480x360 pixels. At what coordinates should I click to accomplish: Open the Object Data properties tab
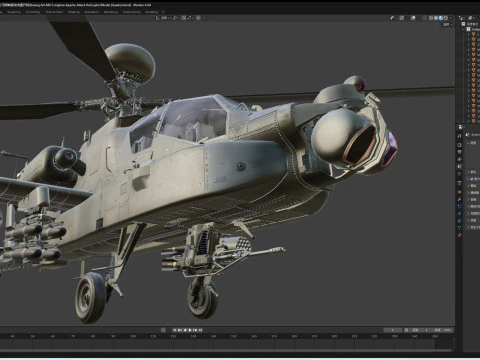(x=459, y=227)
